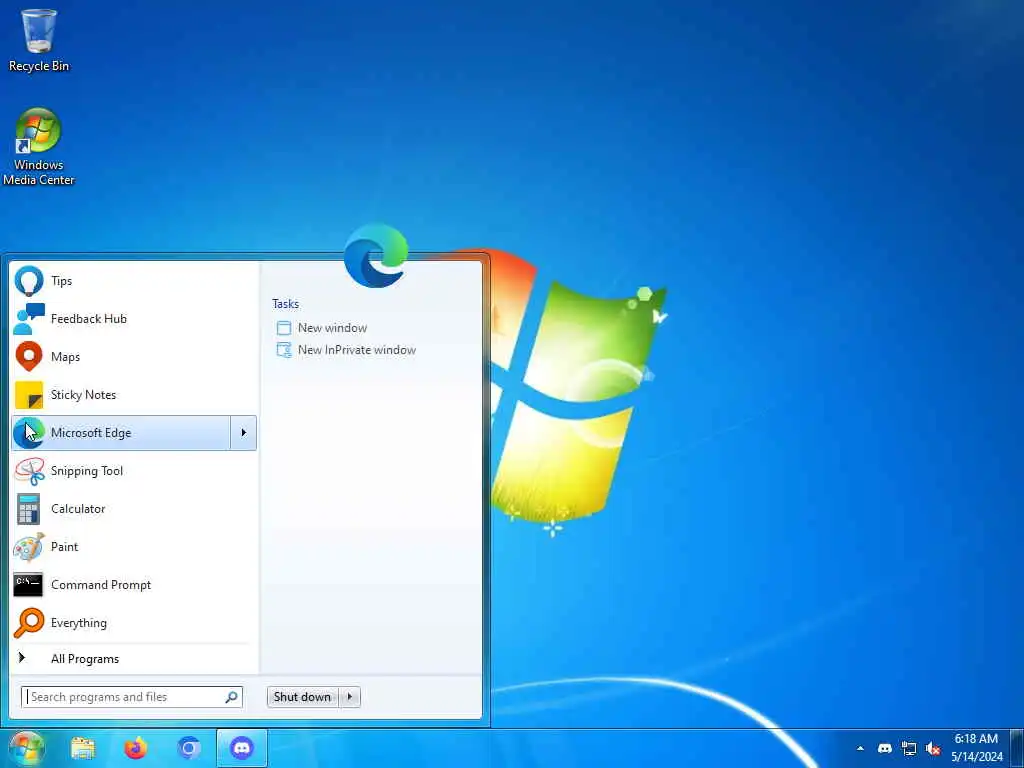
Task: Open Firefox from taskbar
Action: click(136, 748)
